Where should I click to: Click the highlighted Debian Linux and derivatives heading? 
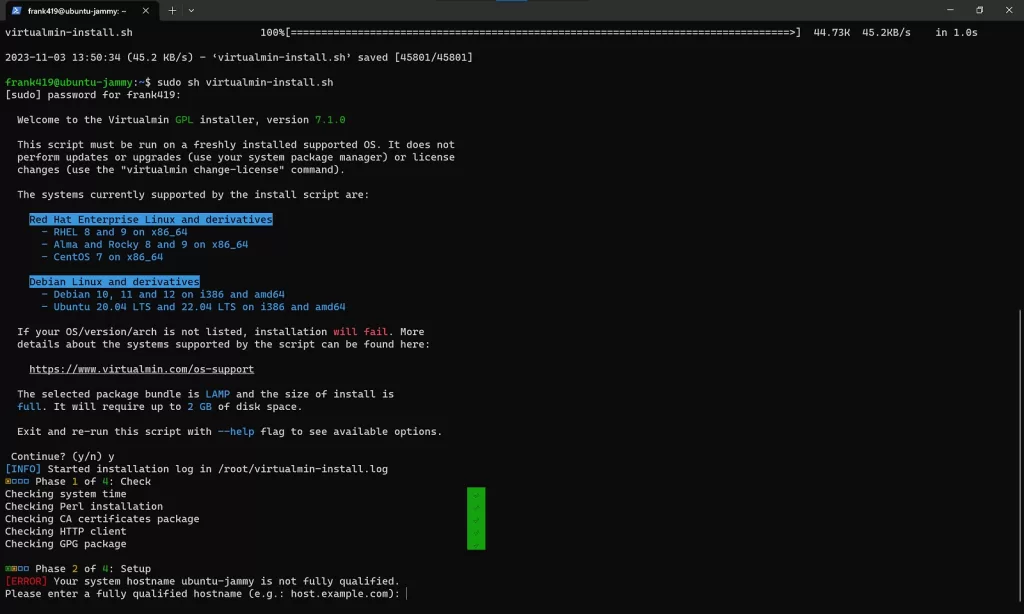click(114, 282)
